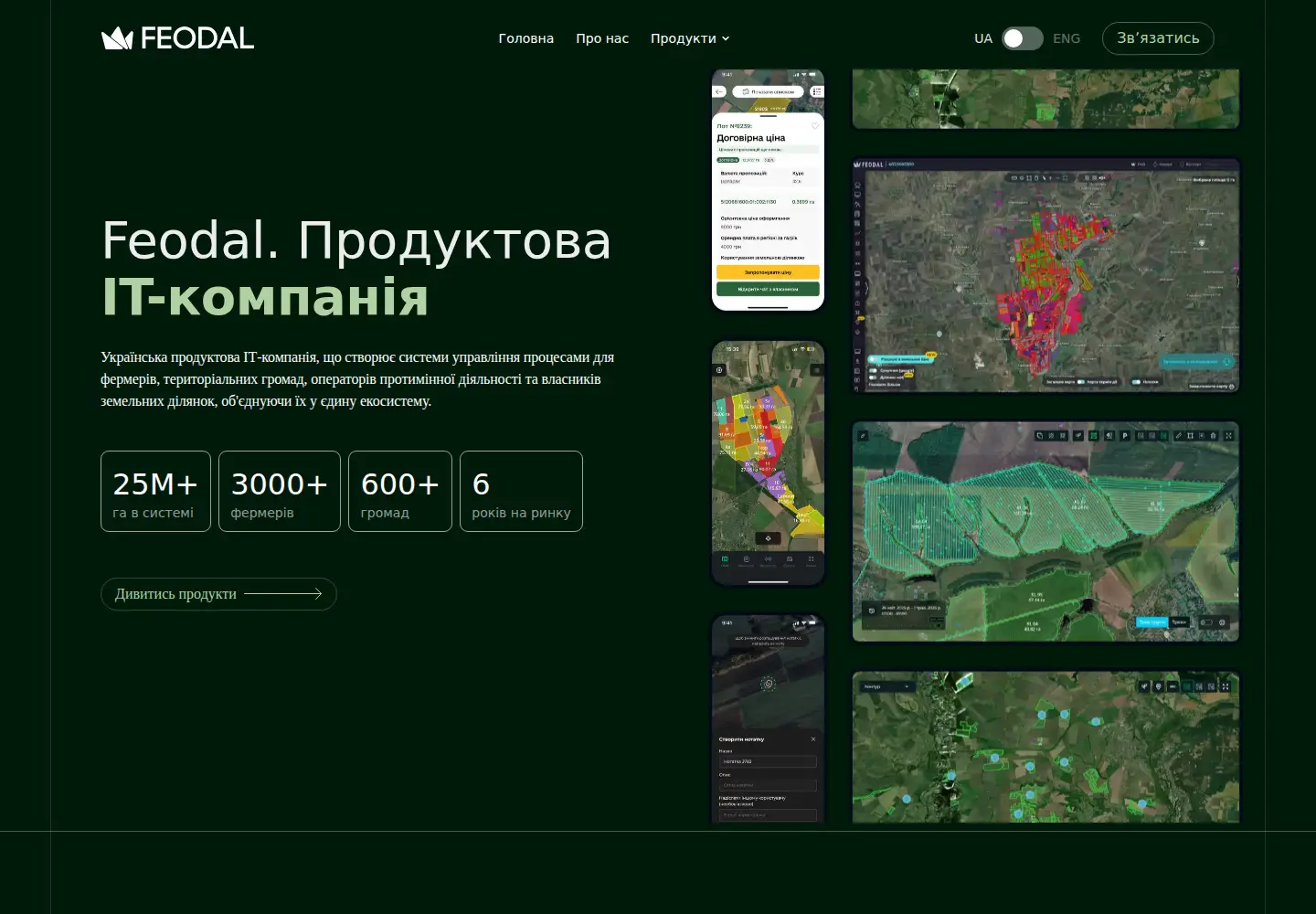The image size is (1316, 914).
Task: Click the arrow in Дивитись продукти button
Action: pos(283,594)
